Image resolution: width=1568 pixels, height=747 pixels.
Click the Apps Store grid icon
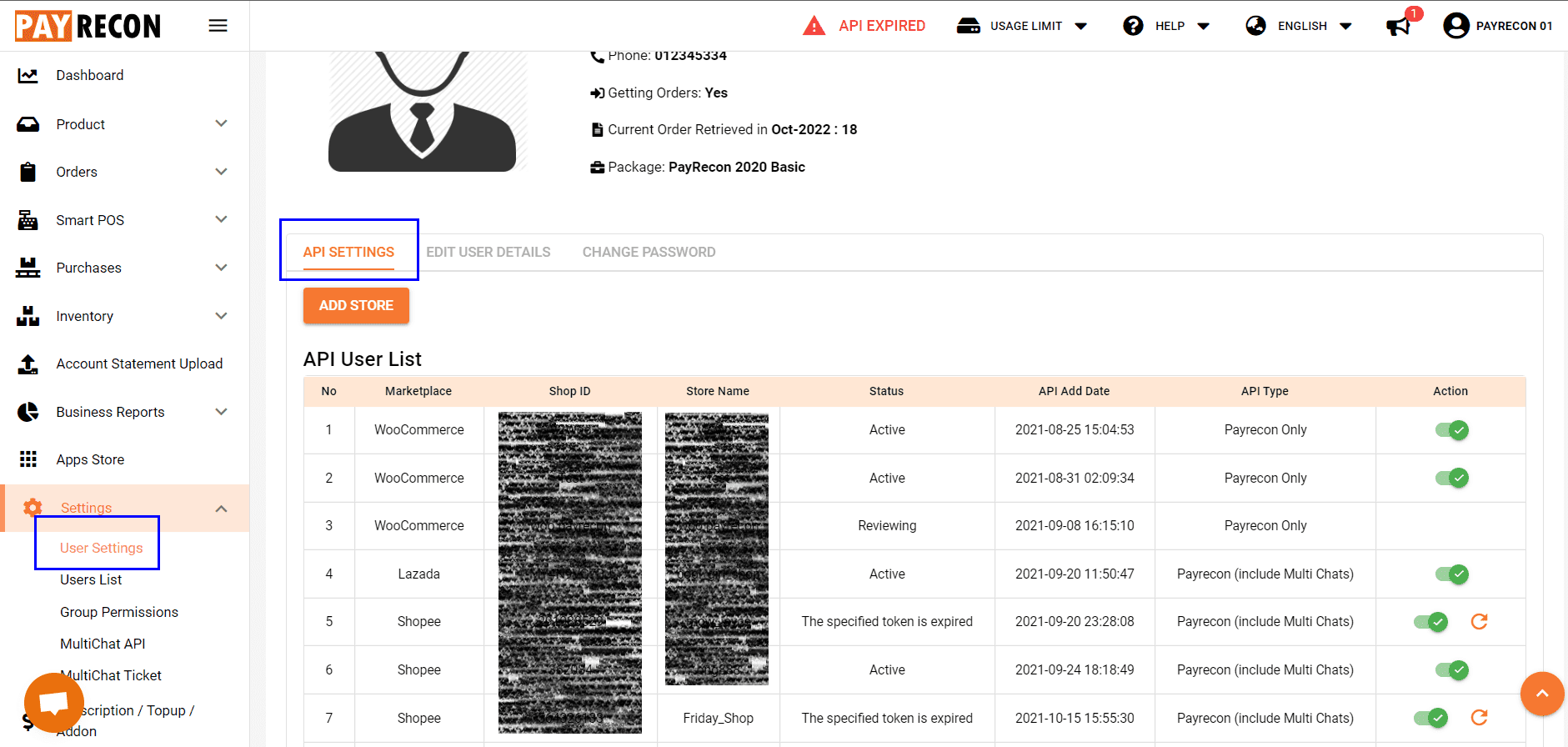(x=28, y=459)
